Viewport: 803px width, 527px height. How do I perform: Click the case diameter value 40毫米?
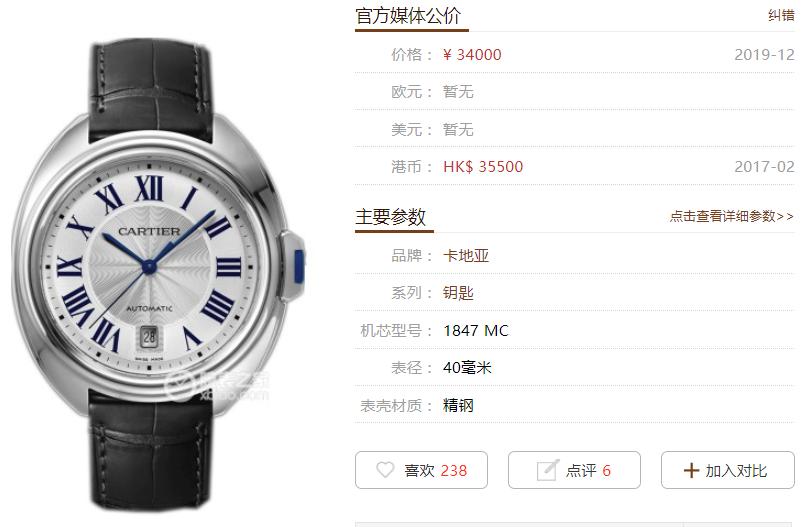point(467,368)
